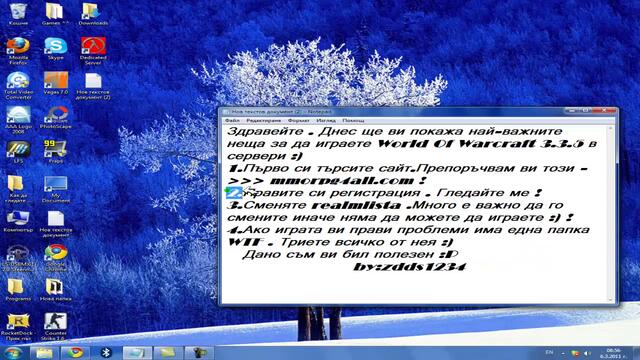Open the Windows Start menu
The width and height of the screenshot is (640, 360).
point(12,353)
